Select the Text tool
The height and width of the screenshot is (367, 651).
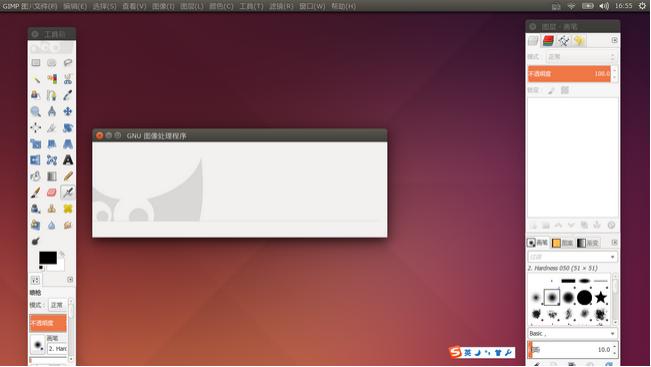[68, 160]
